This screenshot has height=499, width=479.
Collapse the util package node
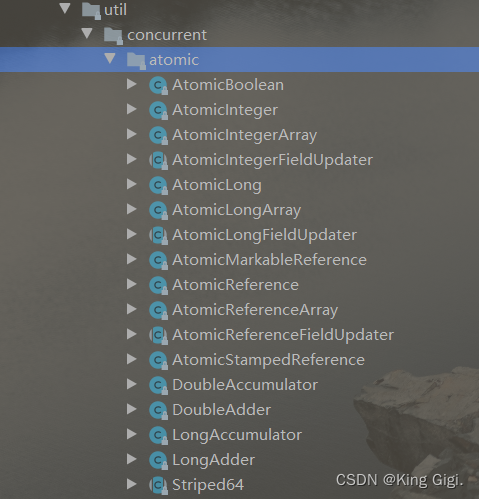click(x=65, y=8)
